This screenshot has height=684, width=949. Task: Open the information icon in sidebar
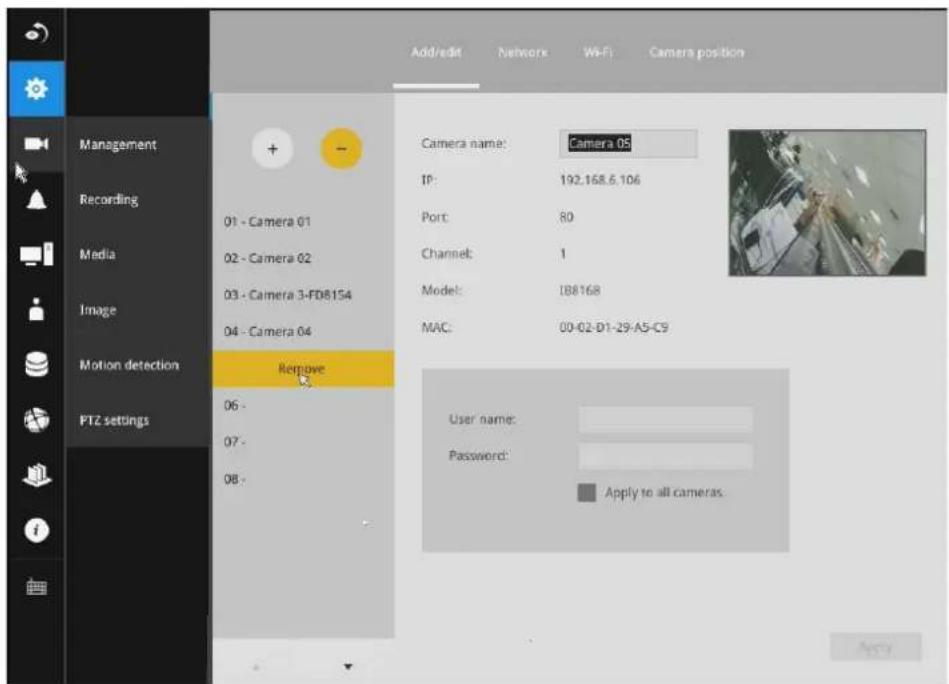[36, 530]
